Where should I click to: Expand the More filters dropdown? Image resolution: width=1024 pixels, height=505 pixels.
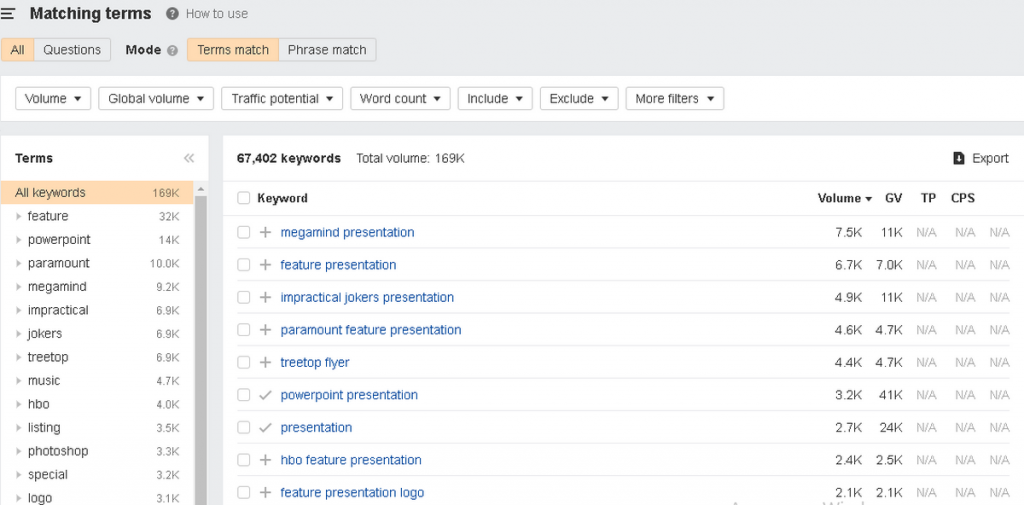tap(674, 99)
